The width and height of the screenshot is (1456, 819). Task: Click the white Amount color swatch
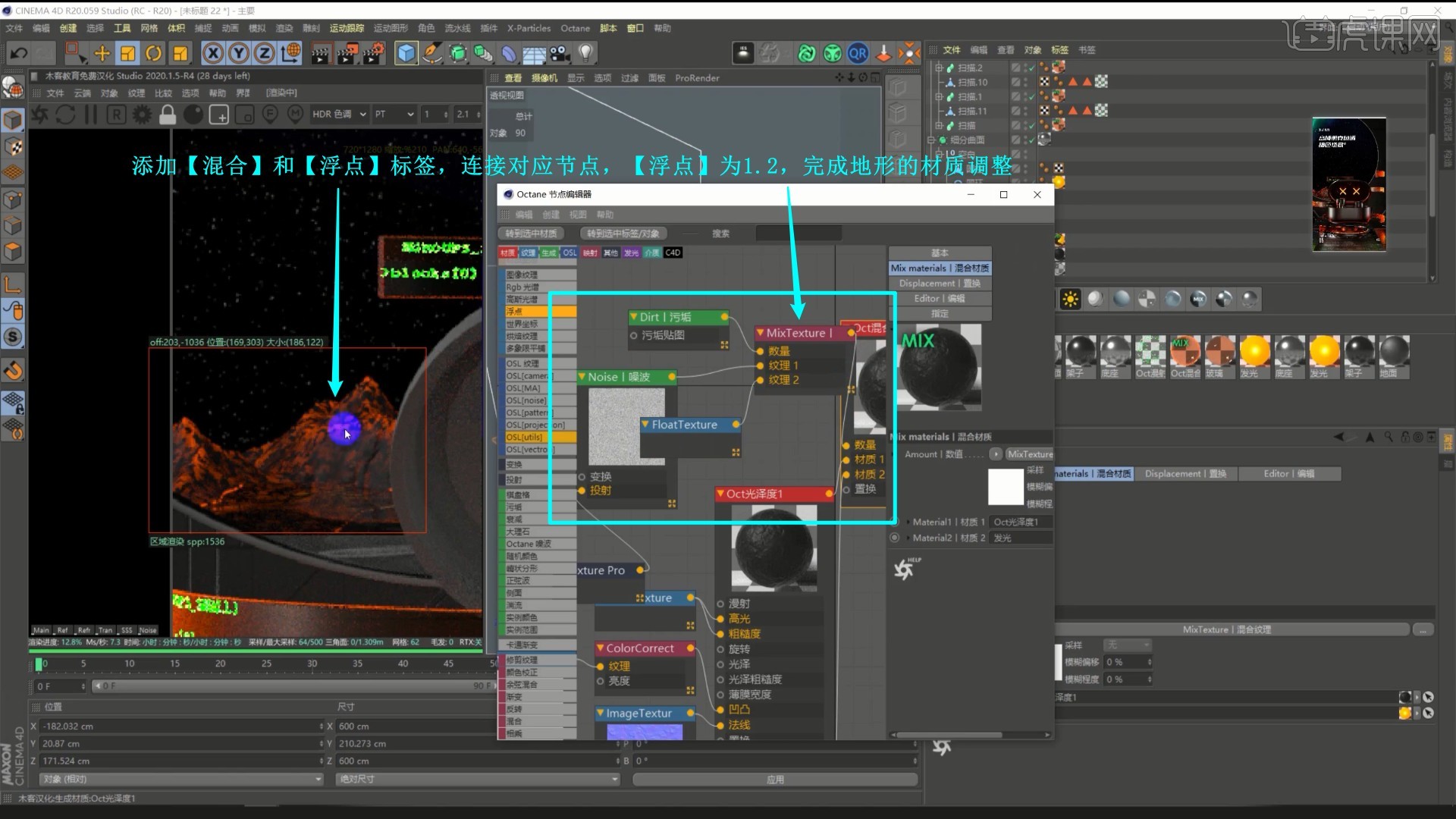coord(1006,487)
